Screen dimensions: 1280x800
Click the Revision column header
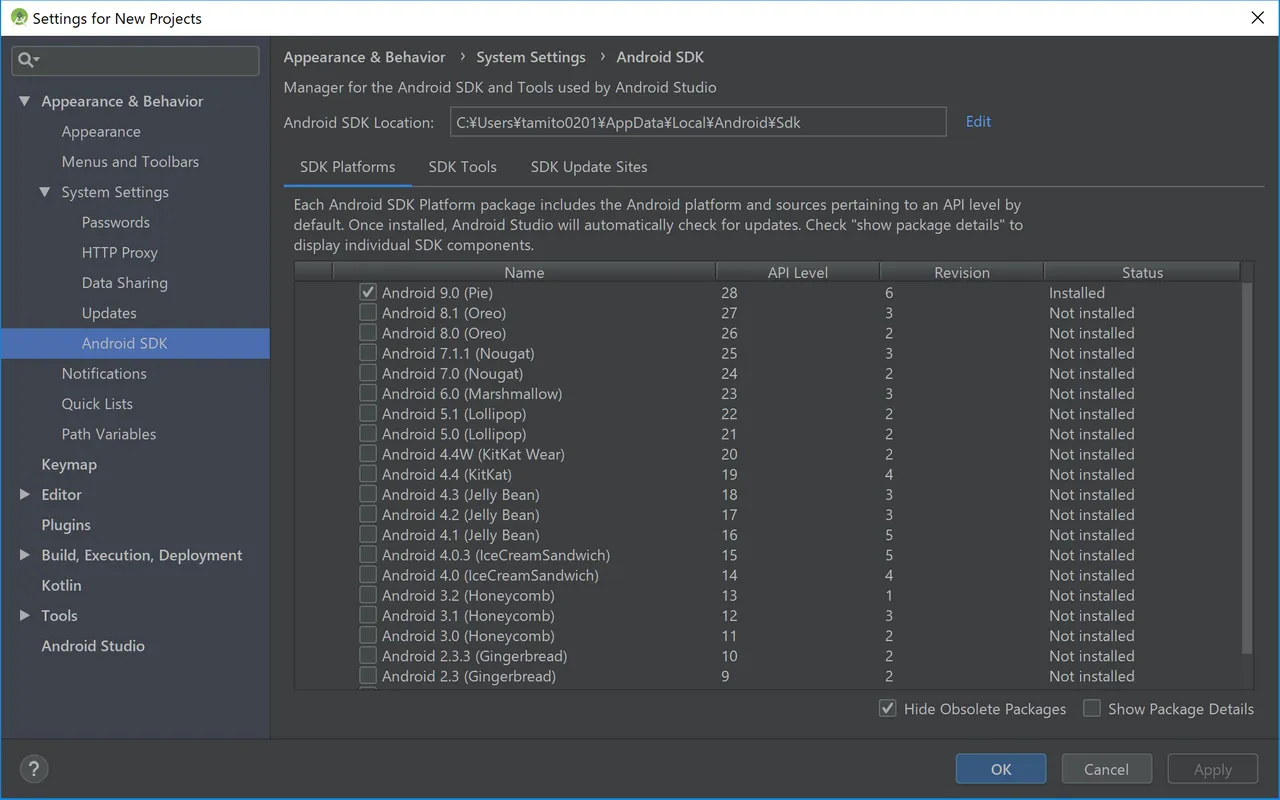click(x=962, y=272)
